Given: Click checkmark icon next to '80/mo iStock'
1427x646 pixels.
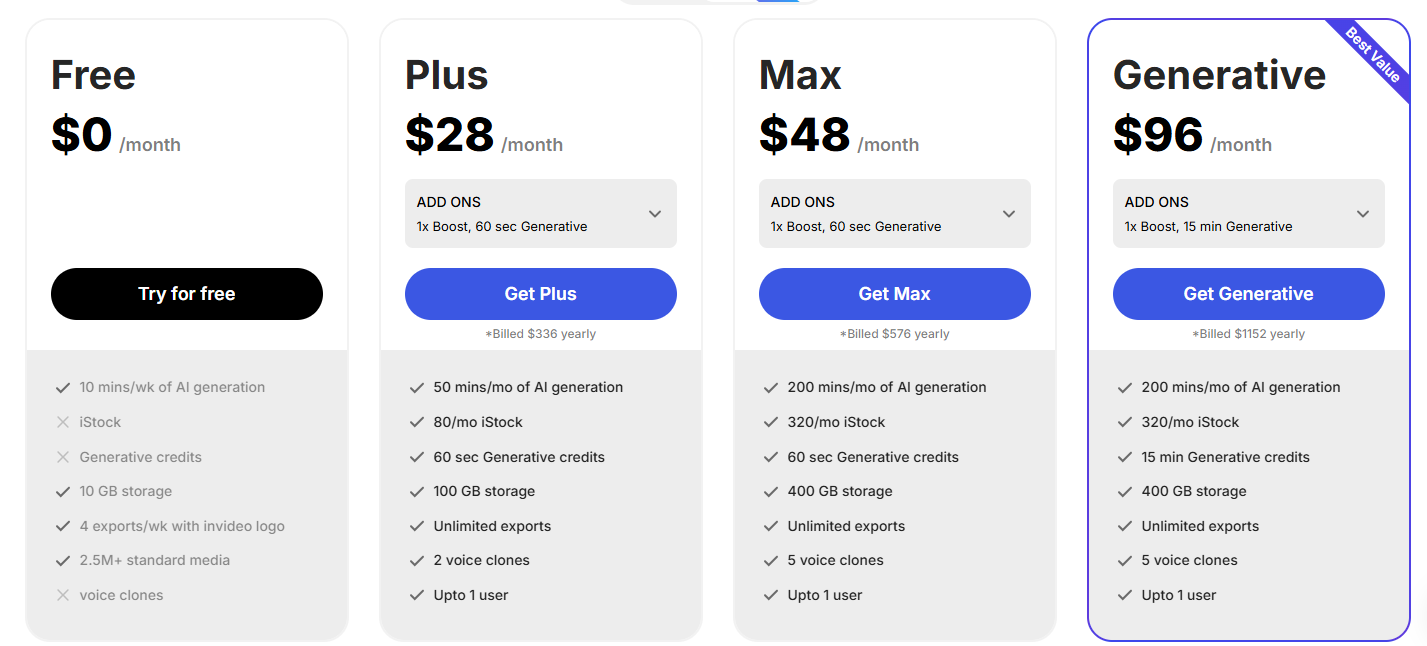Looking at the screenshot, I should [417, 422].
